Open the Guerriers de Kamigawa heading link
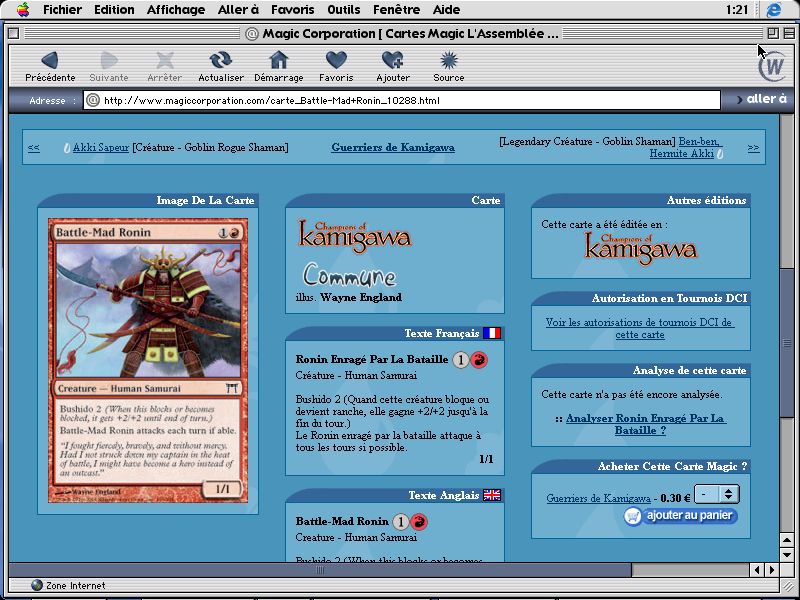The image size is (800, 600). (393, 147)
